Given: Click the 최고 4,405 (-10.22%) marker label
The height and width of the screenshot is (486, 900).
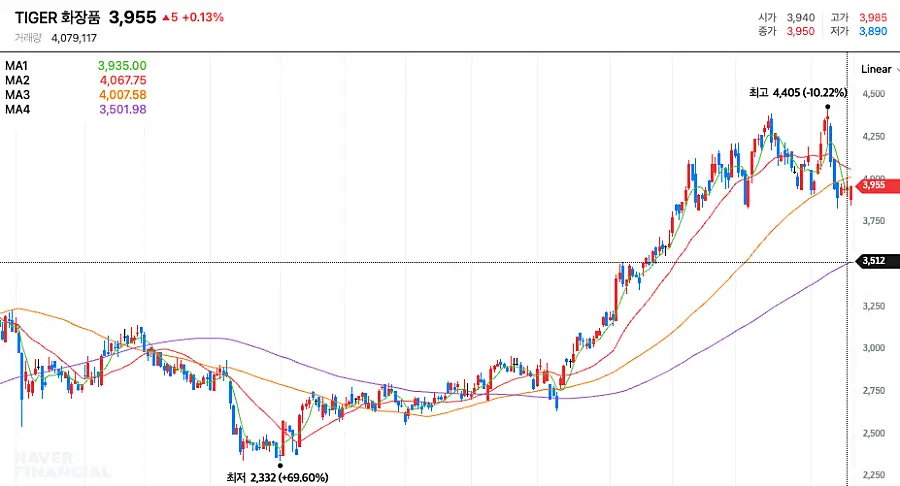Looking at the screenshot, I should 798,92.
